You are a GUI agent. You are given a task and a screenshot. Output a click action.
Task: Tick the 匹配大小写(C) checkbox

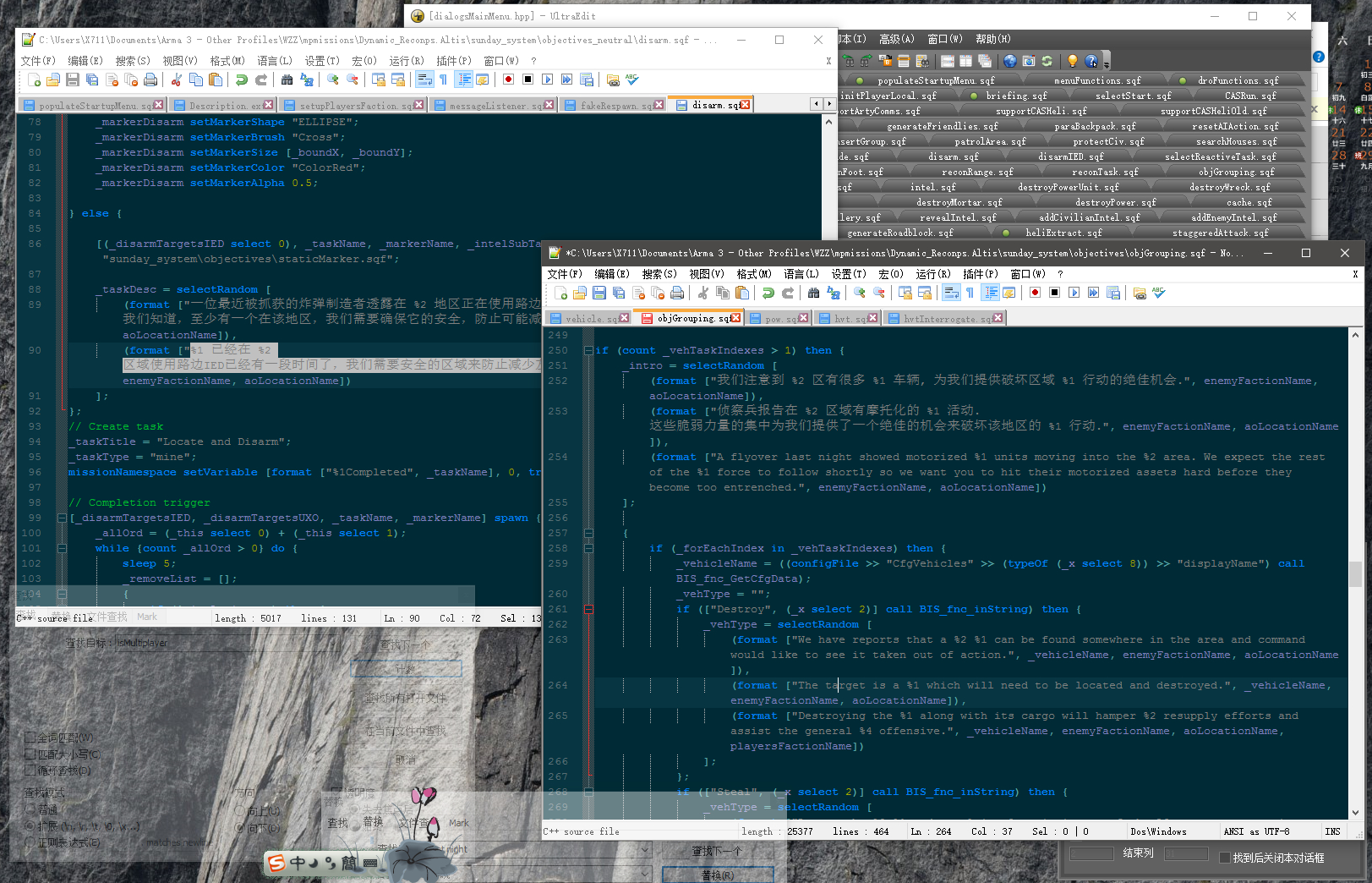pos(30,754)
